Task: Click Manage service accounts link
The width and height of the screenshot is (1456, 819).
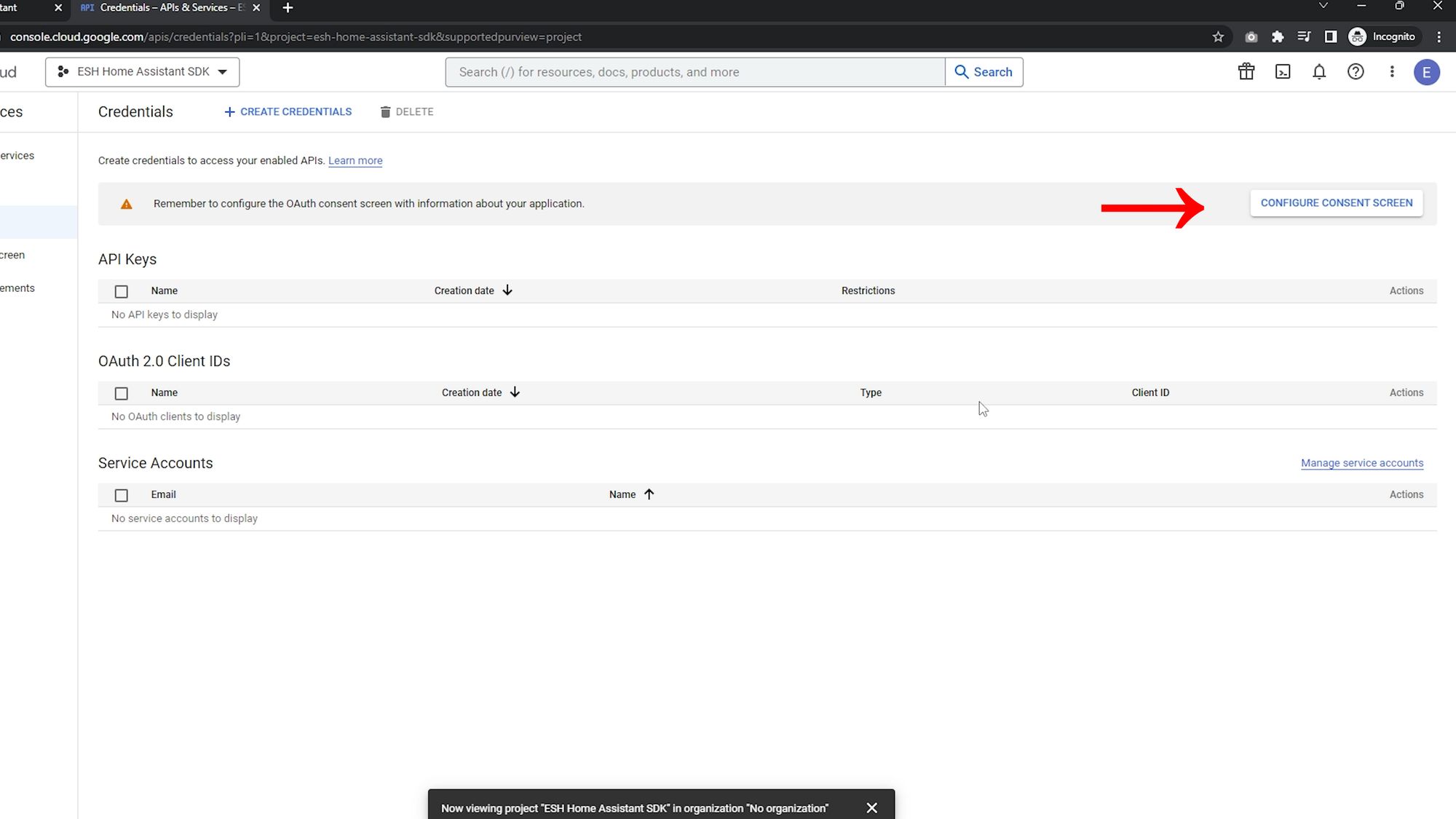Action: 1362,462
